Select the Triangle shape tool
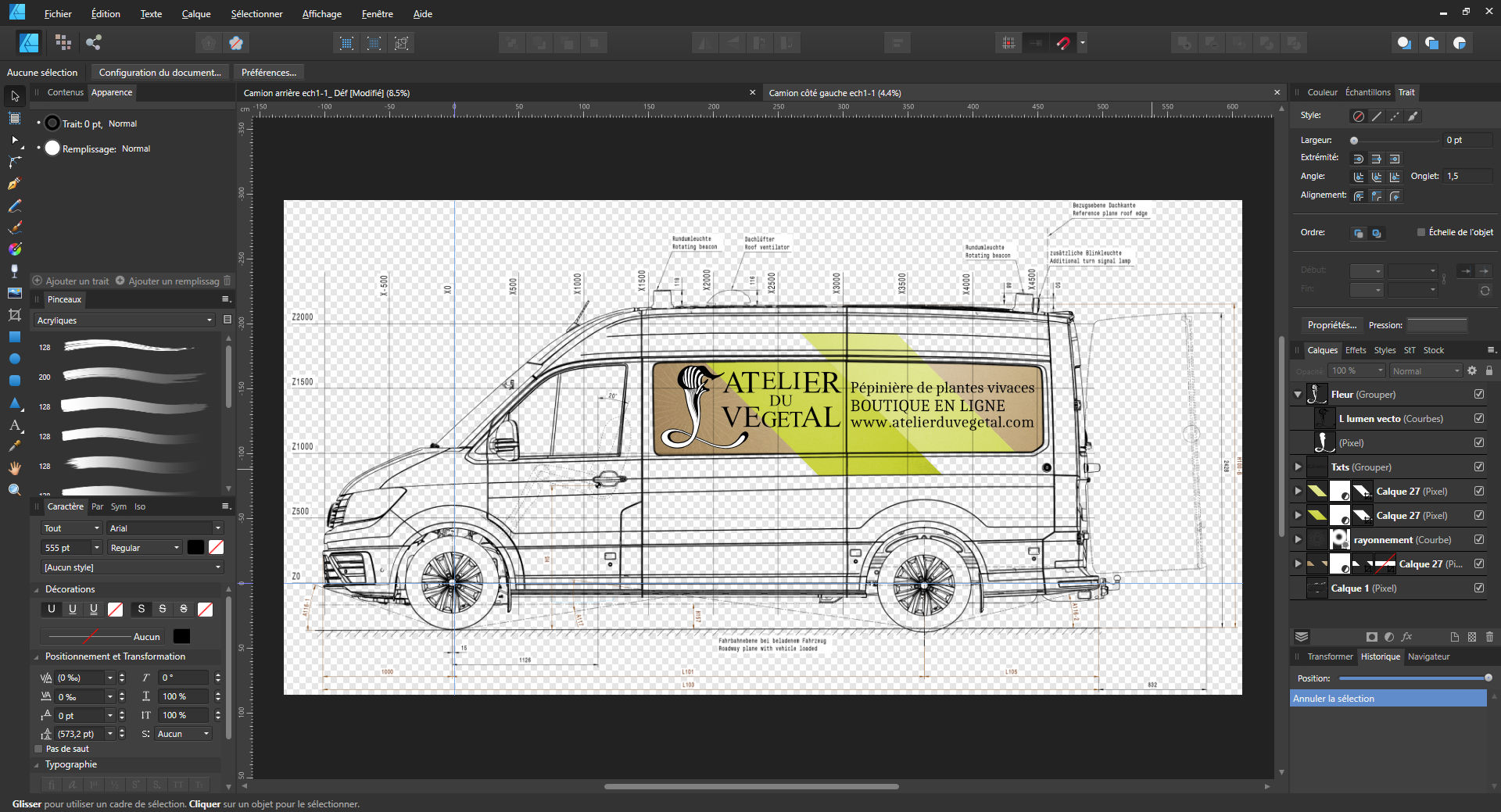 pos(15,402)
